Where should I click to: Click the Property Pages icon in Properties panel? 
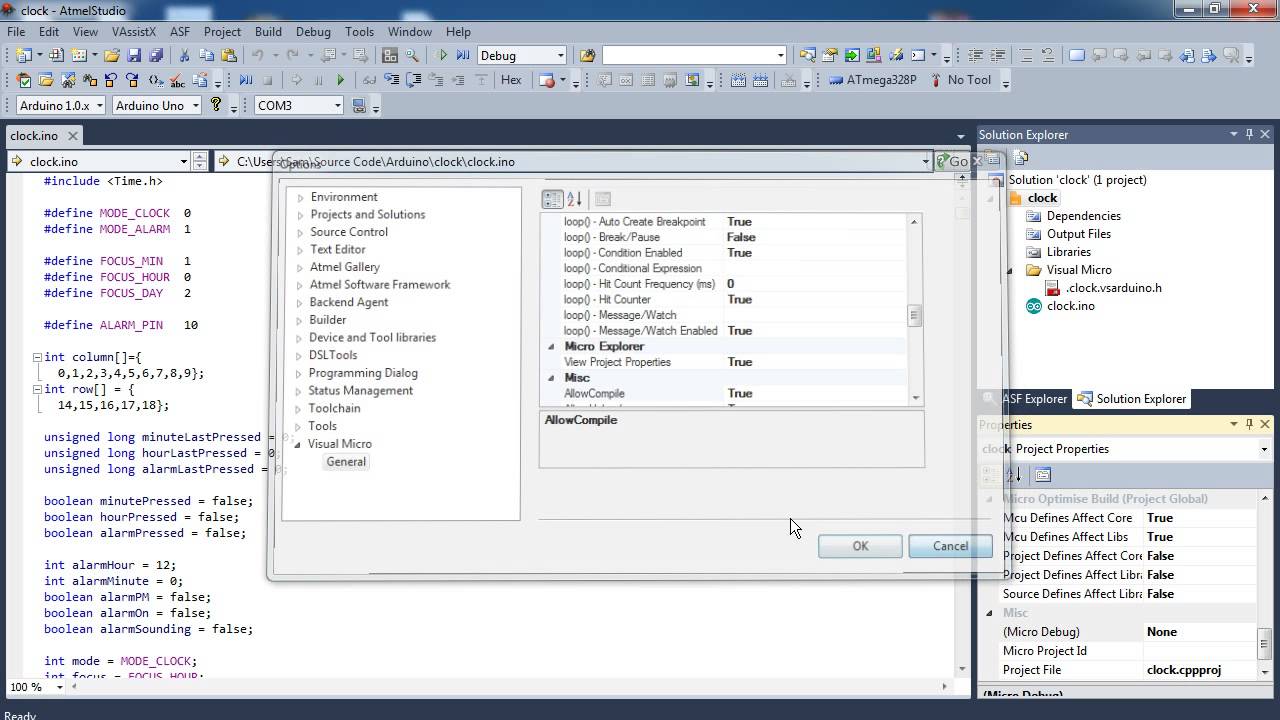tap(1043, 475)
